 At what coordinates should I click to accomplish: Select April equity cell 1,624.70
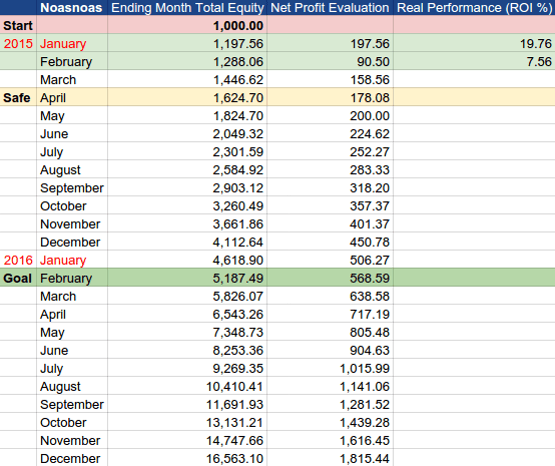tap(187, 98)
